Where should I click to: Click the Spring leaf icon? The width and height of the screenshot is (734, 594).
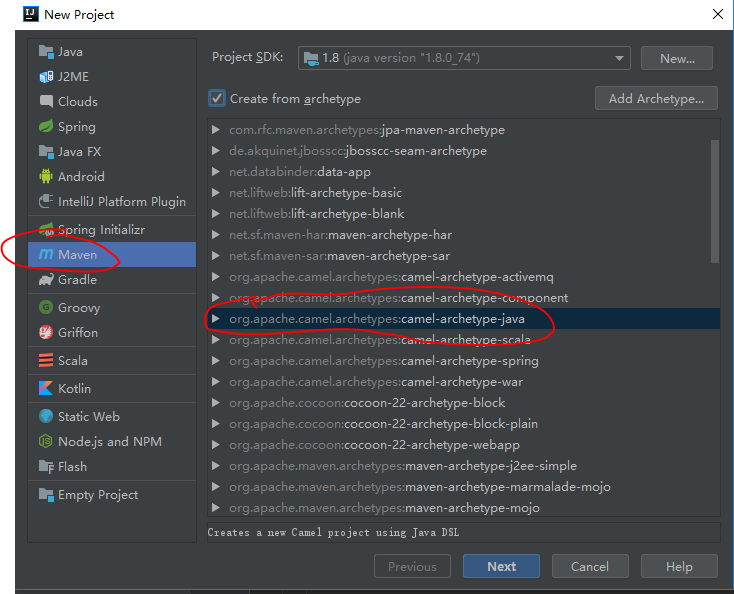tap(46, 126)
